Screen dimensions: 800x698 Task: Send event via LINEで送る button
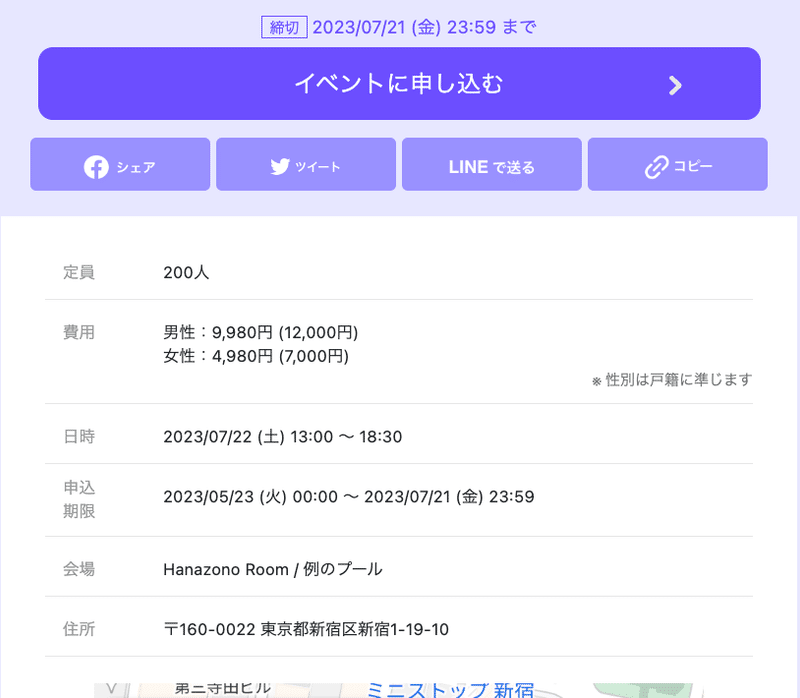(492, 164)
